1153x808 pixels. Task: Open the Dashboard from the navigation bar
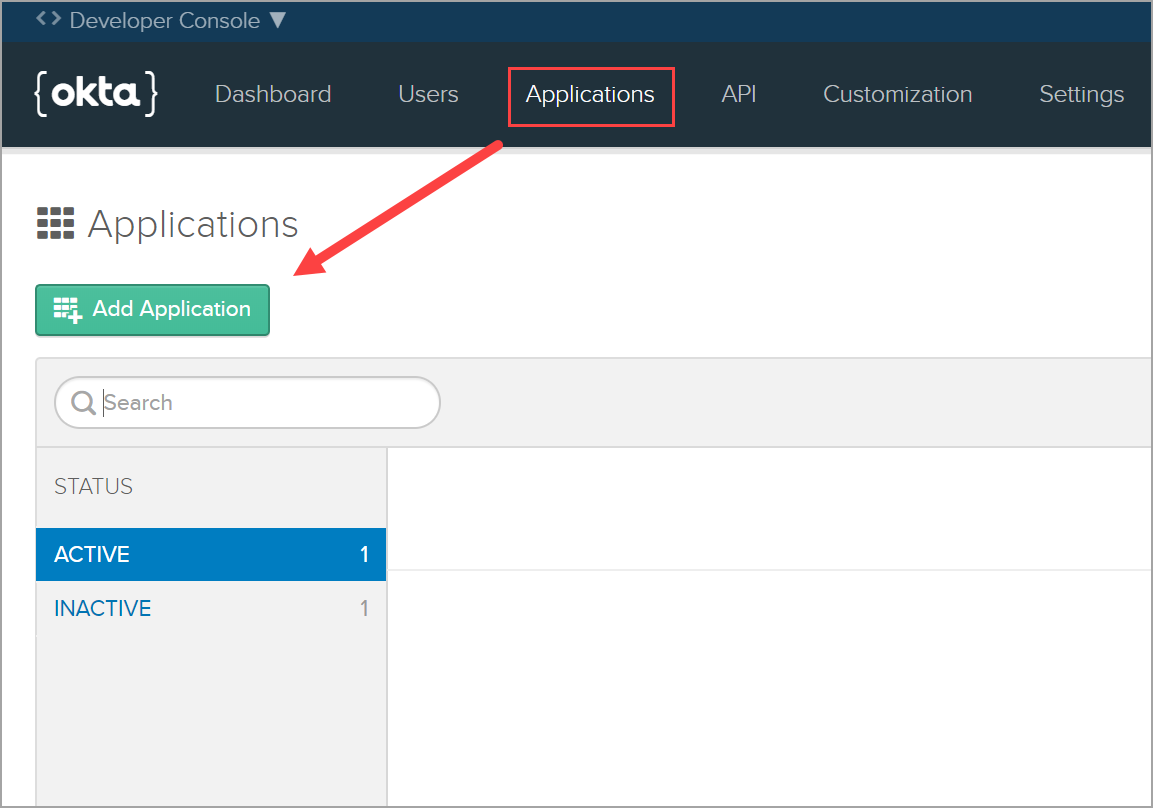[x=272, y=94]
